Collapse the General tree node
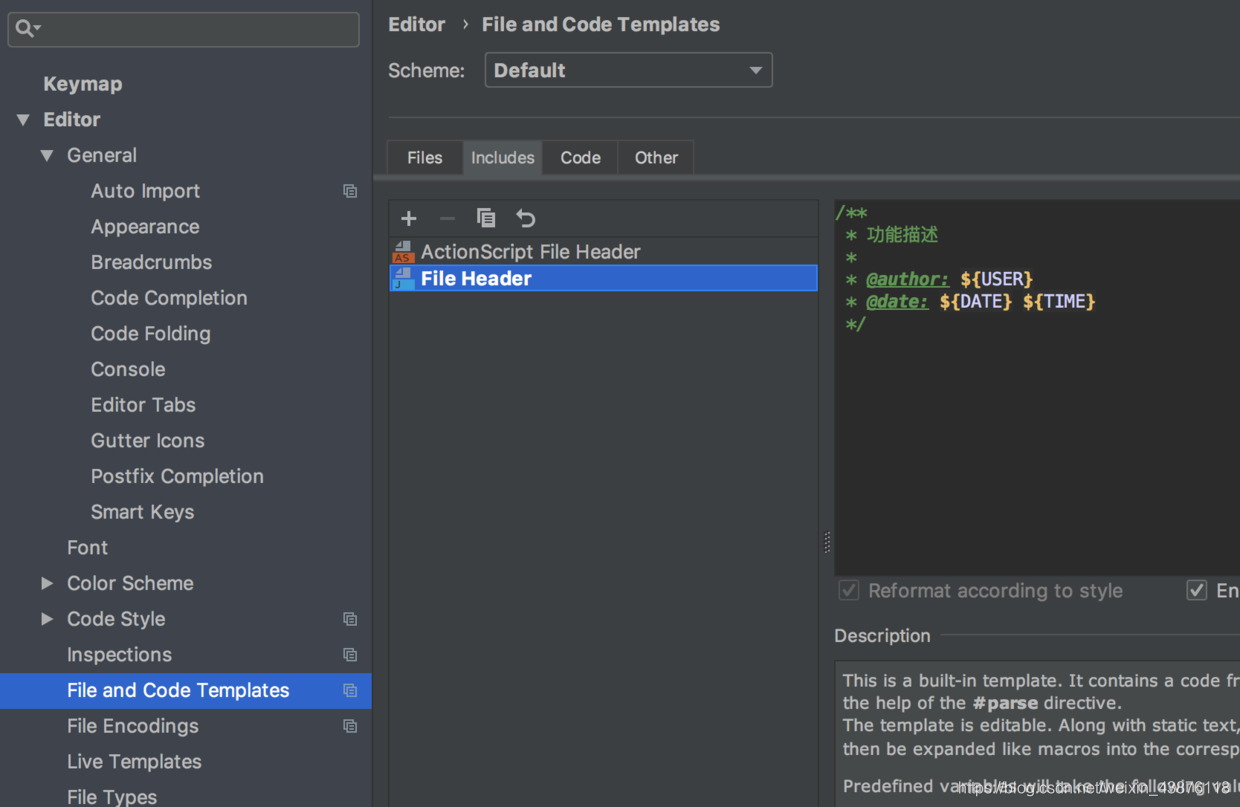Screen dimensions: 1240x807 (x=47, y=156)
